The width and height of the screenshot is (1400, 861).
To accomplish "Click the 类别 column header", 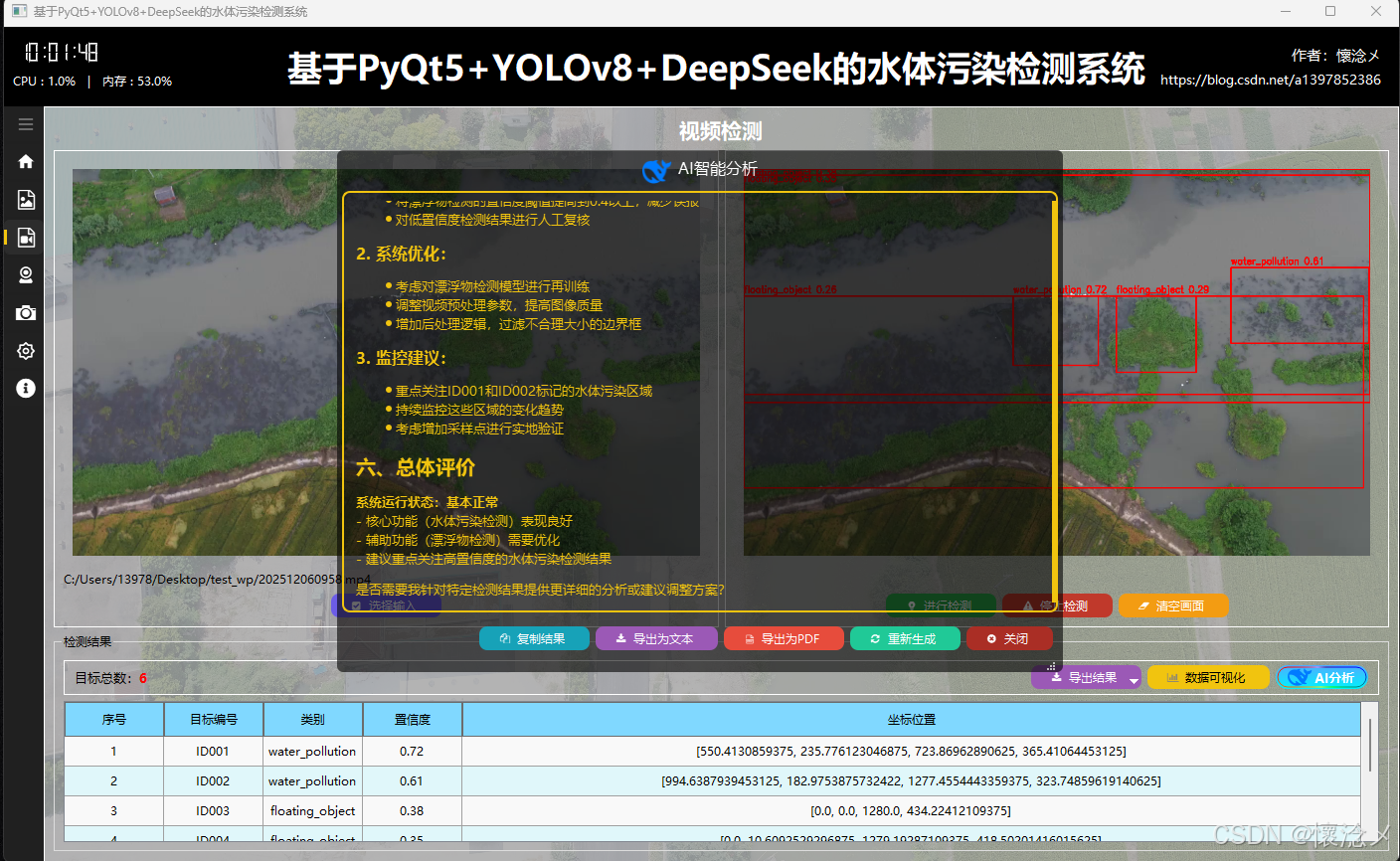I will tap(312, 719).
